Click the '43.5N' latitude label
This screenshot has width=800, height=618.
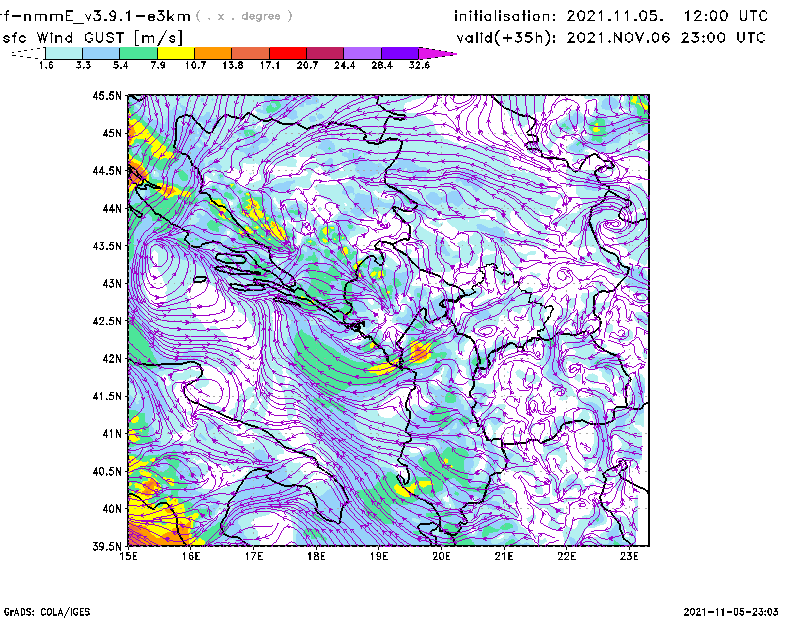click(x=107, y=246)
